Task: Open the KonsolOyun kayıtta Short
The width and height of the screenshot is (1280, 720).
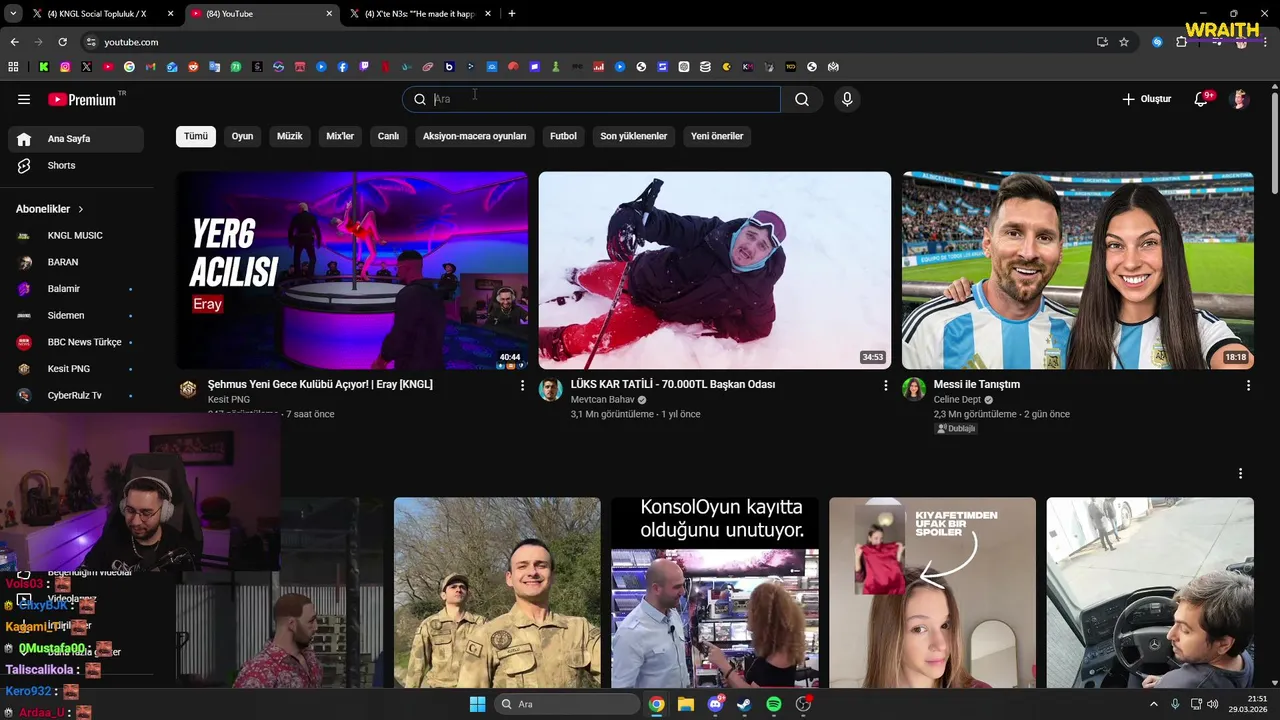Action: click(x=715, y=593)
